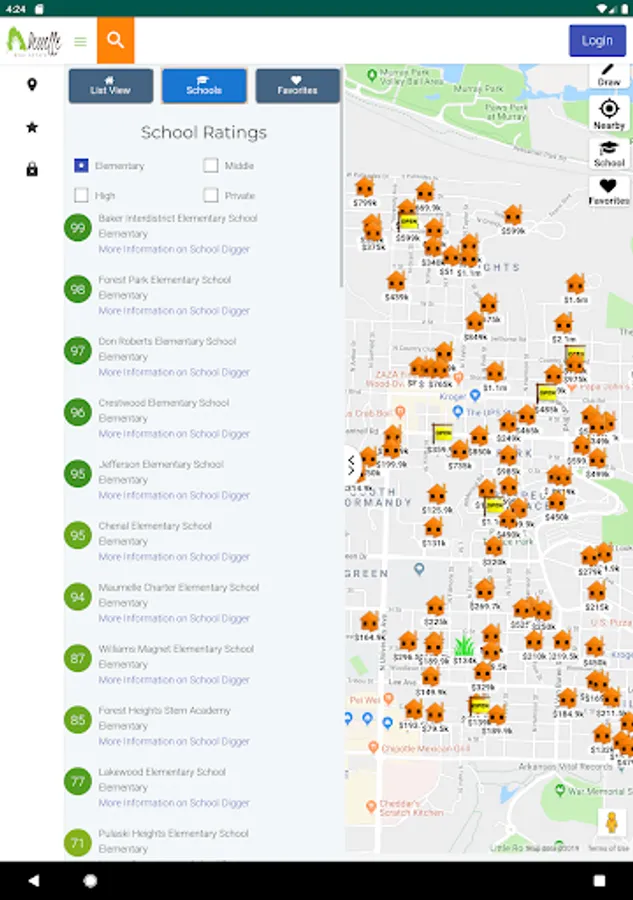Open School Digger link for Forest Park Elementary
This screenshot has width=633, height=900.
tap(174, 311)
